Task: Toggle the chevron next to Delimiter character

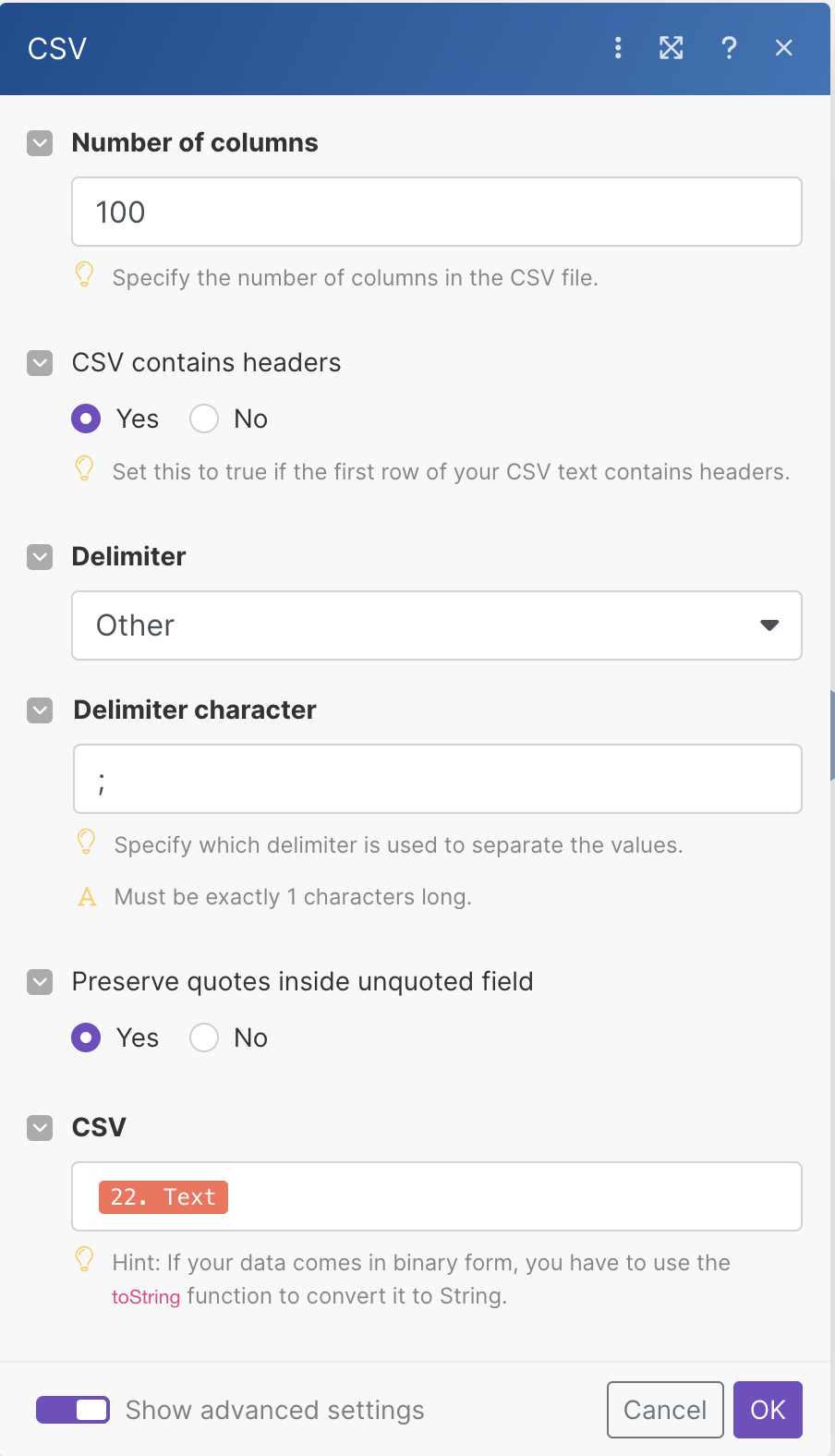Action: [40, 710]
